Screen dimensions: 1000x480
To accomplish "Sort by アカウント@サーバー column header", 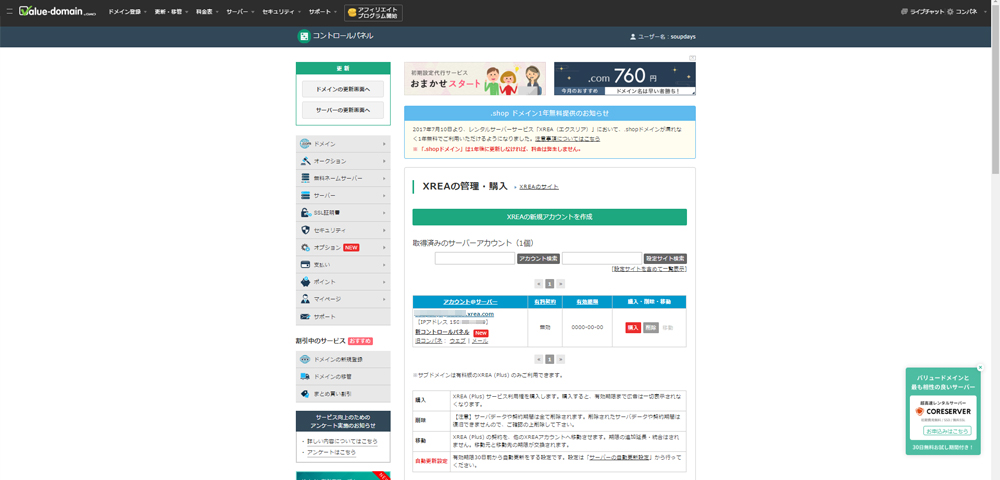I will (x=470, y=302).
